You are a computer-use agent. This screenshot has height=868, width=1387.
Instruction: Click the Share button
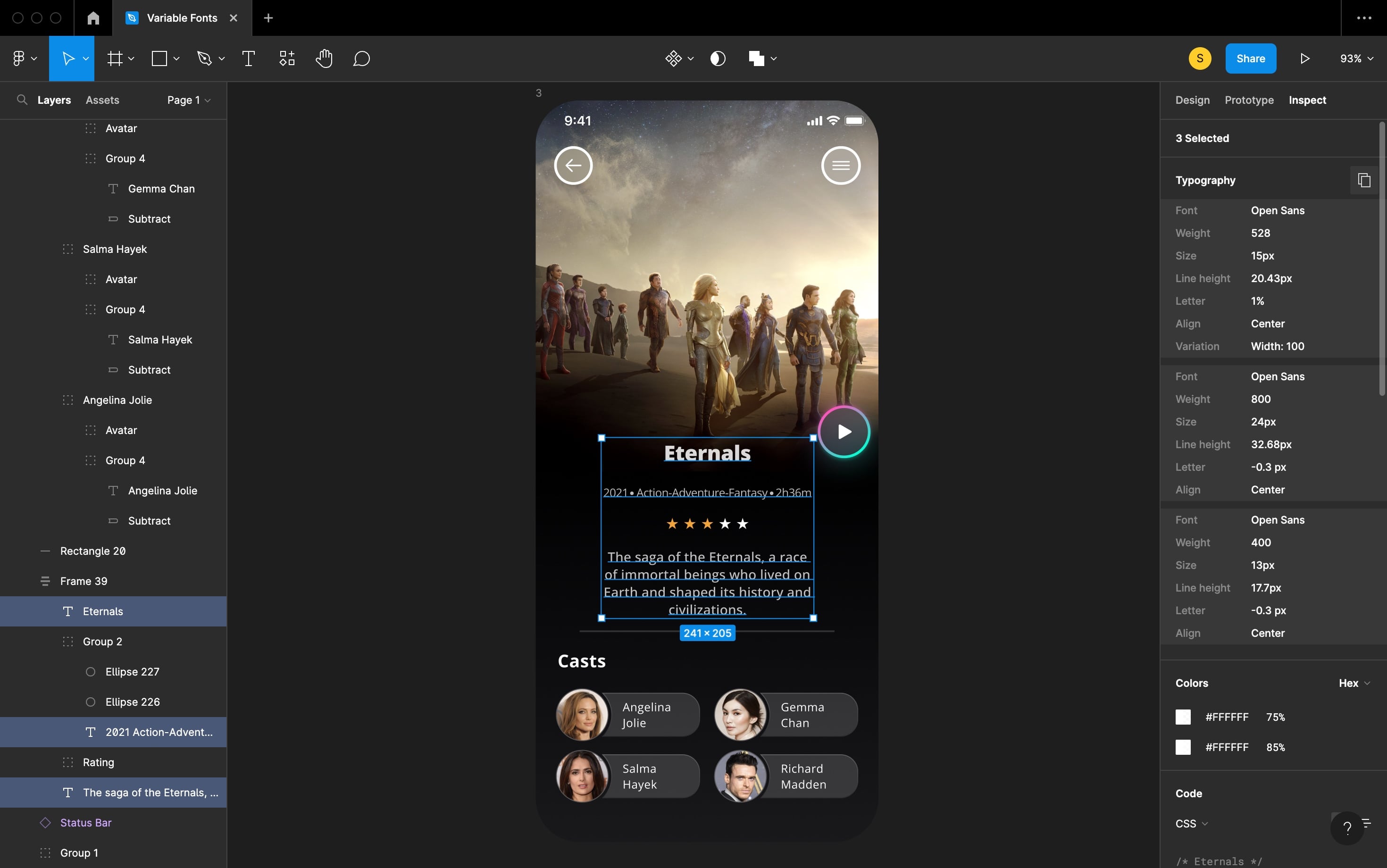(x=1250, y=58)
